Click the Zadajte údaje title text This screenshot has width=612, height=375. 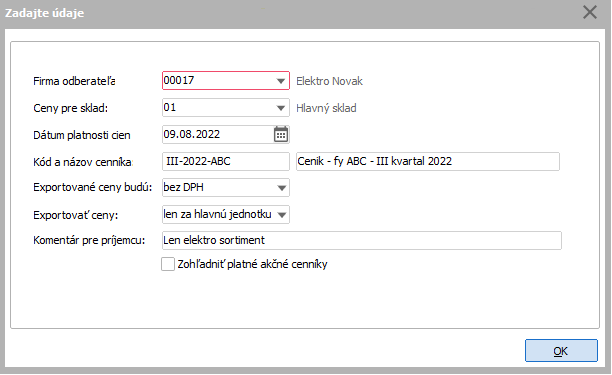44,13
